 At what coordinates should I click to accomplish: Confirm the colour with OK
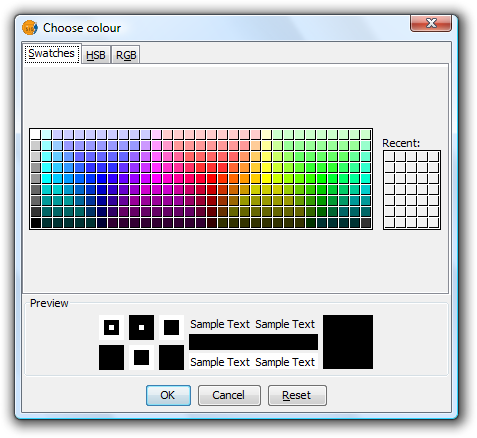(168, 395)
